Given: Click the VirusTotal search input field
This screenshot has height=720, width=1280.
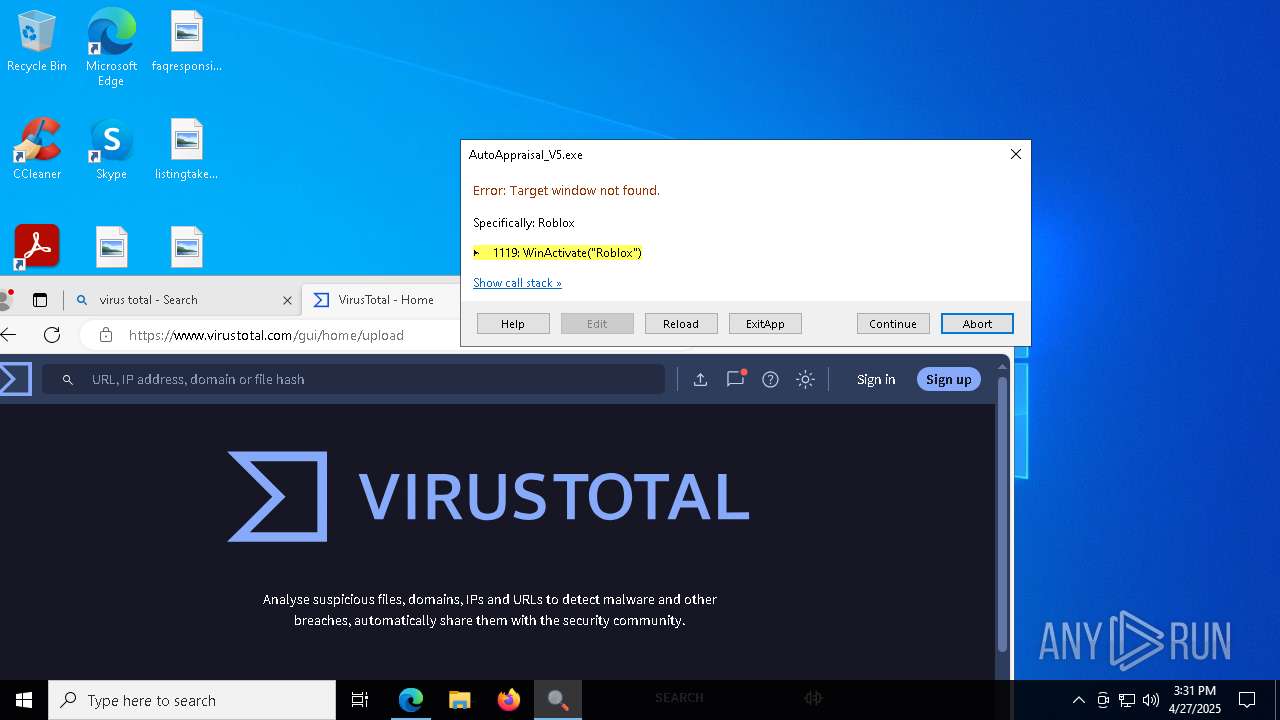Looking at the screenshot, I should pyautogui.click(x=353, y=379).
